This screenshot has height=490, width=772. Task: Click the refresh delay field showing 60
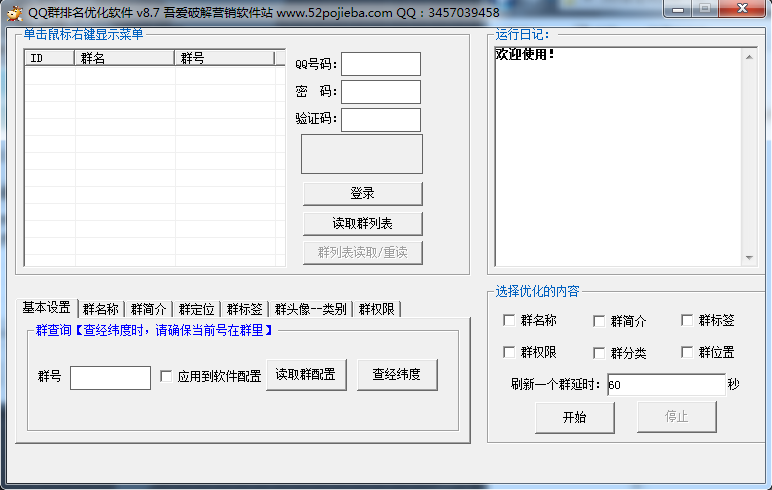click(666, 385)
